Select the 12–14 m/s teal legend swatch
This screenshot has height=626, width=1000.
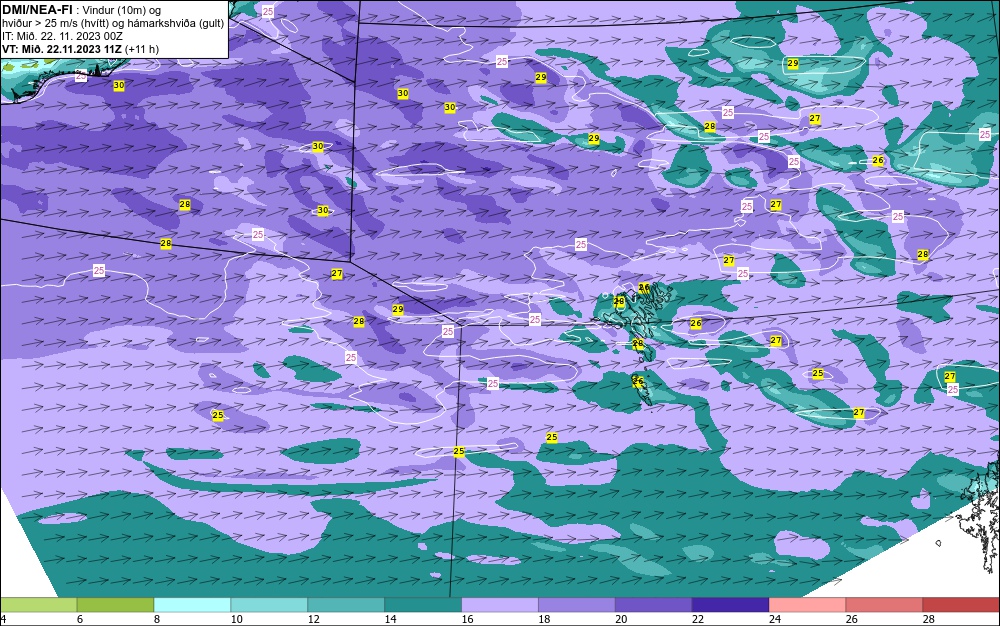[346, 605]
